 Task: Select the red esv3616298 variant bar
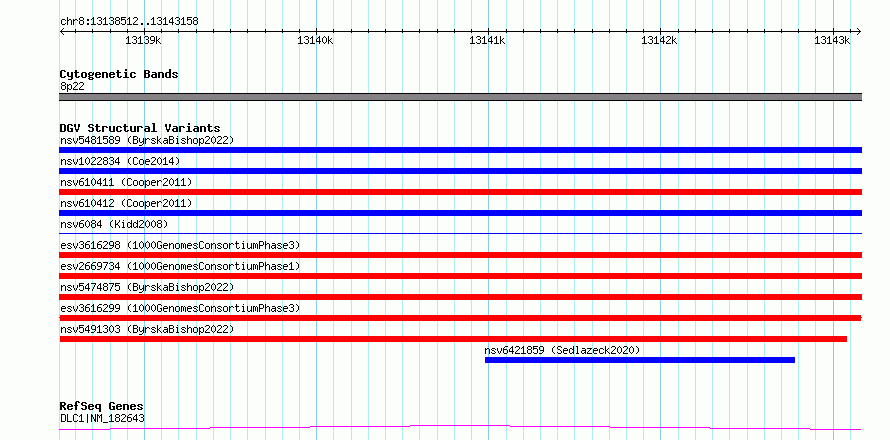[x=460, y=255]
